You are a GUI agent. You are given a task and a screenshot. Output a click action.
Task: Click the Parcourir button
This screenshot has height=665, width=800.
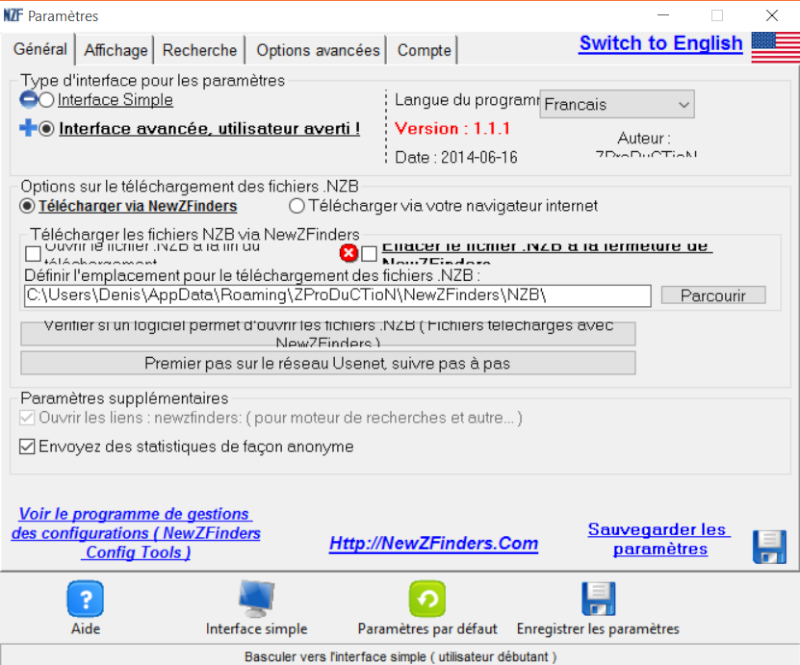pos(713,295)
